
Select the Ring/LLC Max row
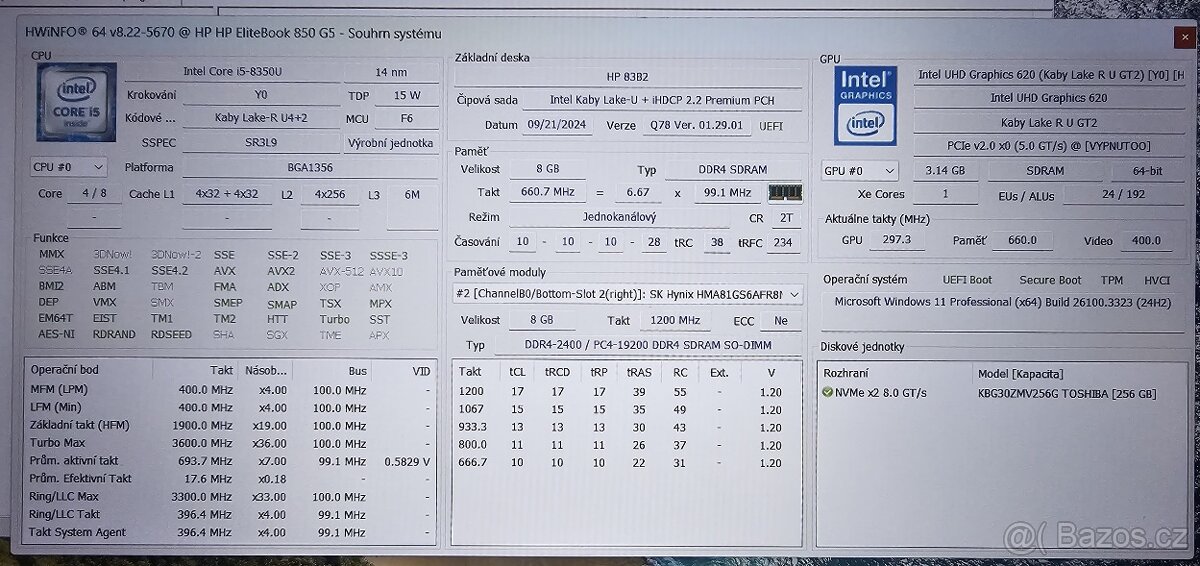231,497
